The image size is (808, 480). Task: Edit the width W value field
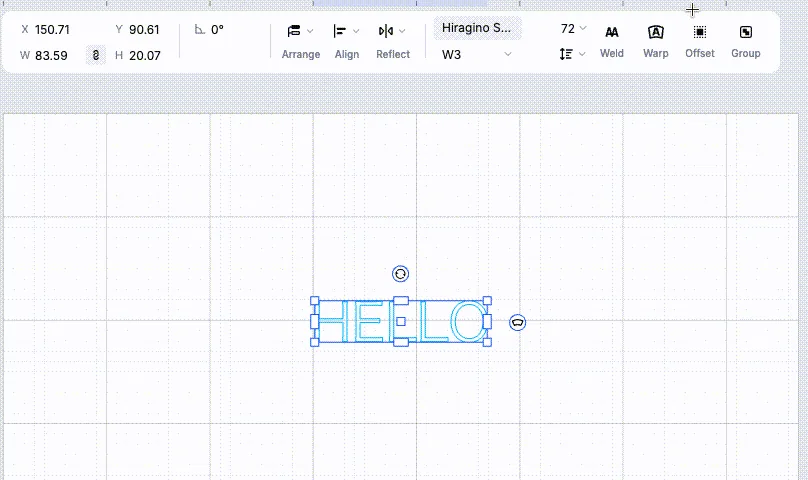point(51,55)
